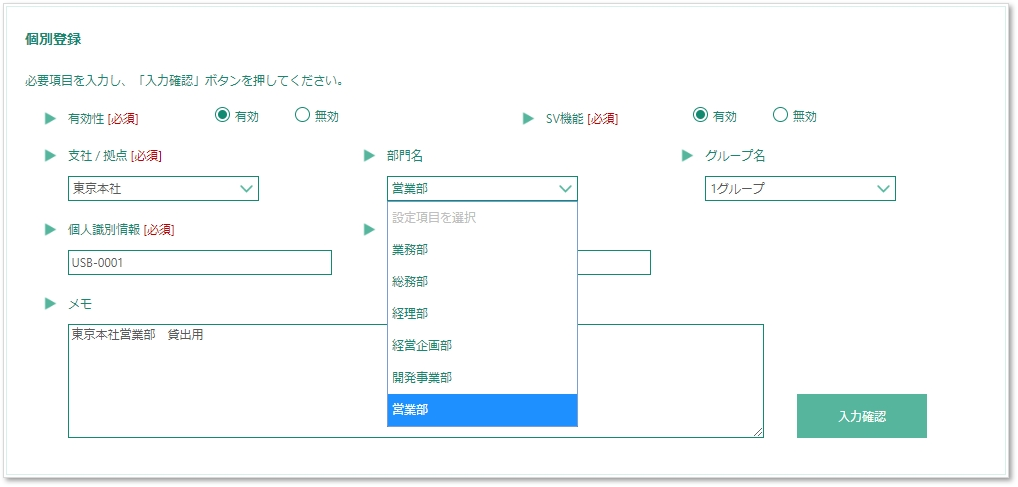The image size is (1018, 487).
Task: Collapse the 部門名 dropdown showing 営業部
Action: (x=482, y=188)
